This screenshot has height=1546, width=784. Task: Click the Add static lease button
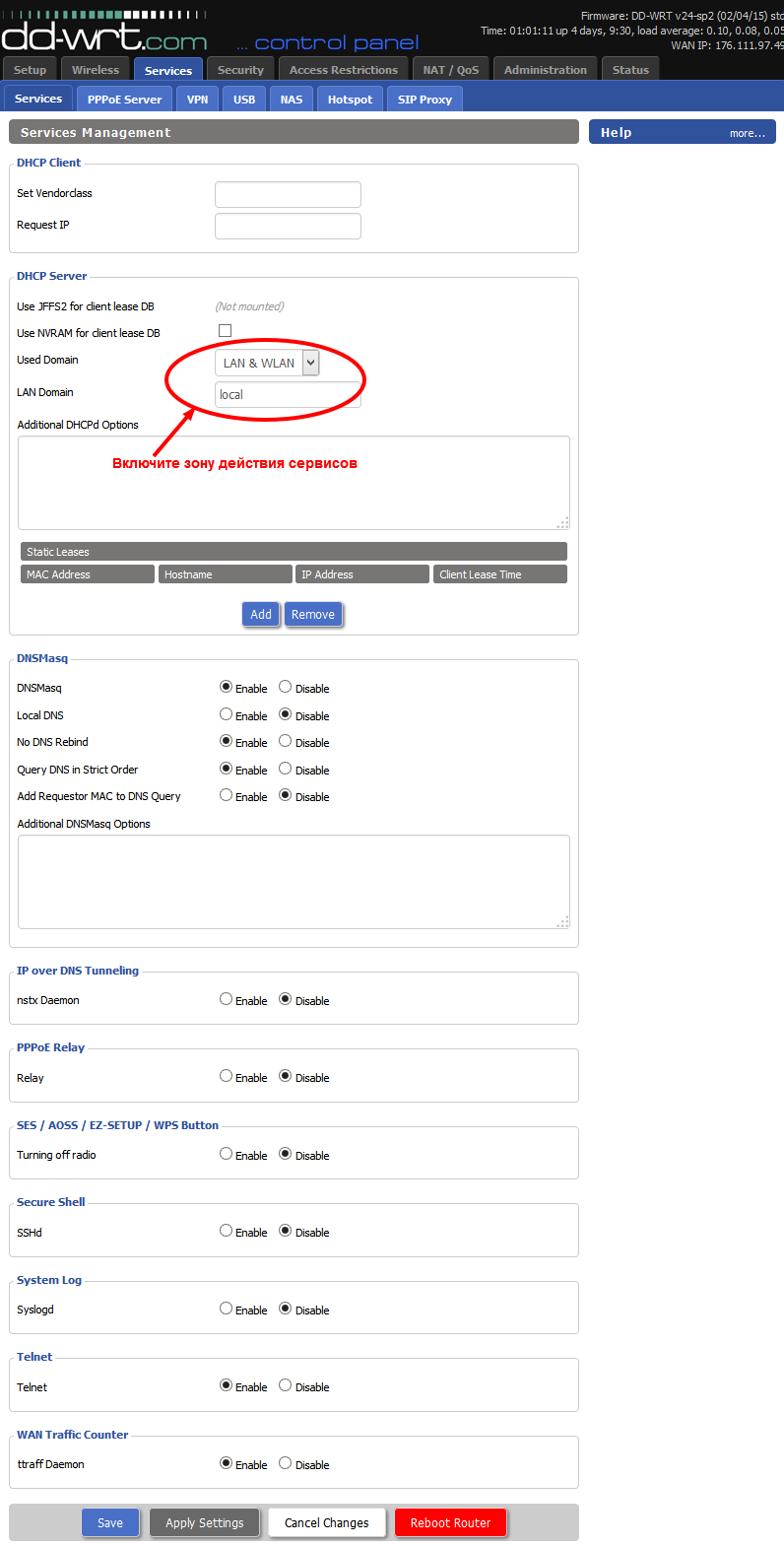[x=261, y=615]
